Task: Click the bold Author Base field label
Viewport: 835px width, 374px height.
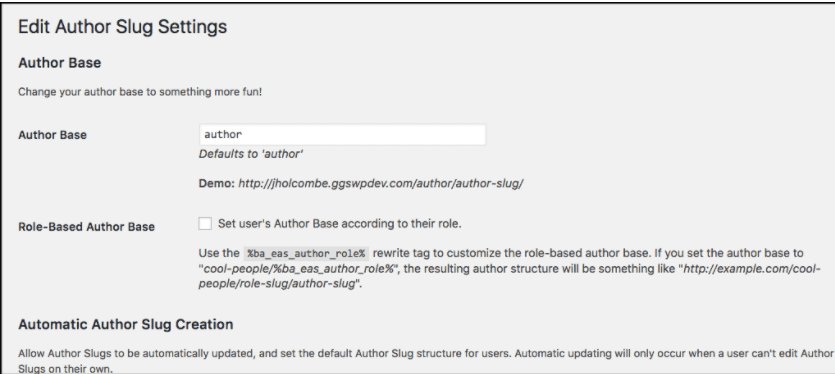Action: pos(52,135)
